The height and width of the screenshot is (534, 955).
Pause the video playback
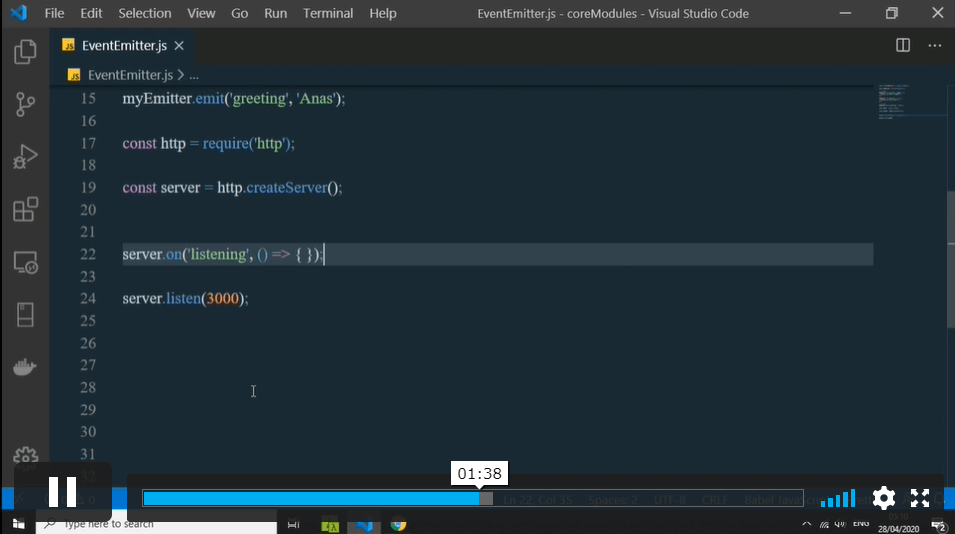click(x=62, y=492)
